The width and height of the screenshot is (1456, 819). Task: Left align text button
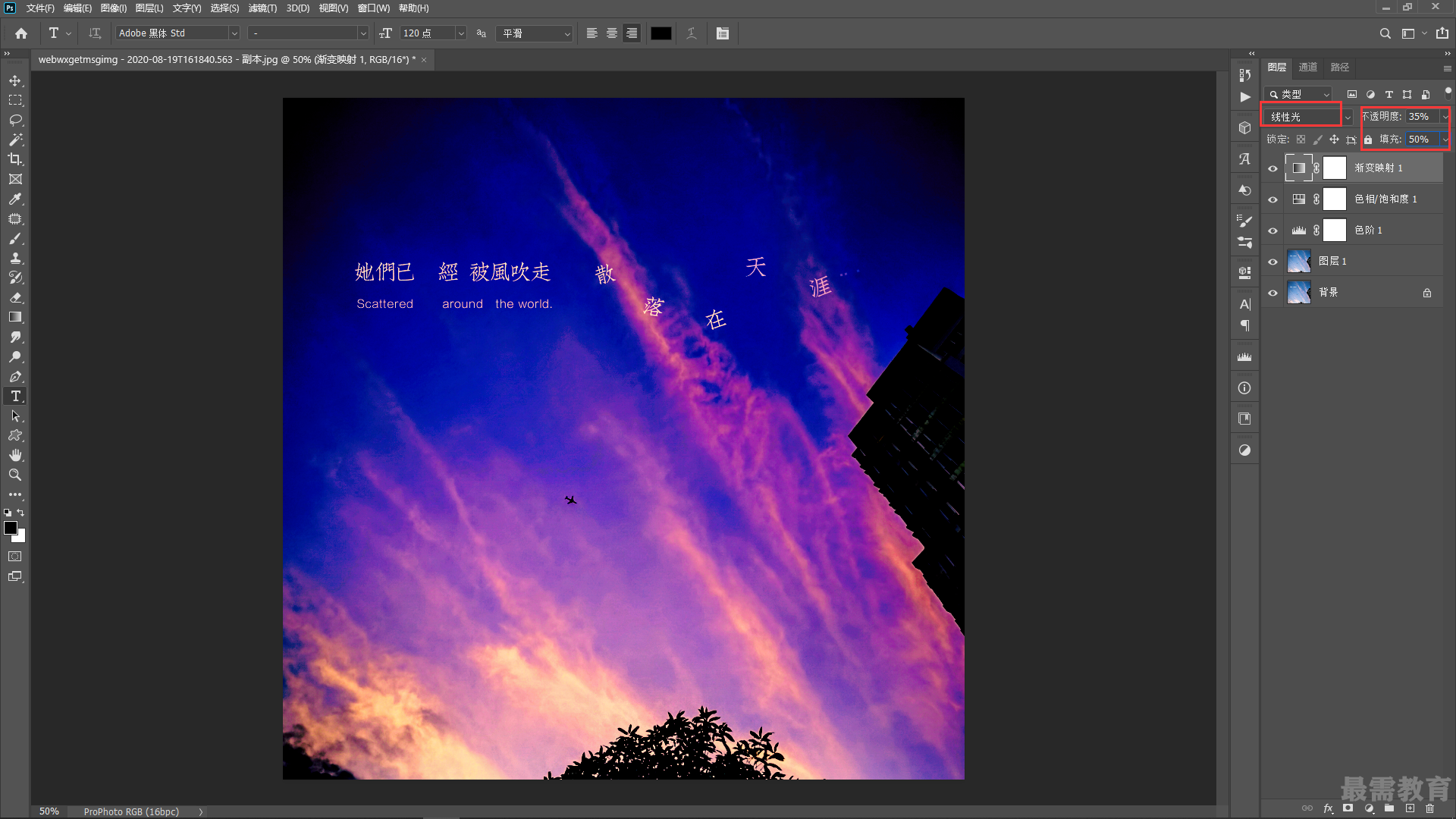pyautogui.click(x=592, y=33)
